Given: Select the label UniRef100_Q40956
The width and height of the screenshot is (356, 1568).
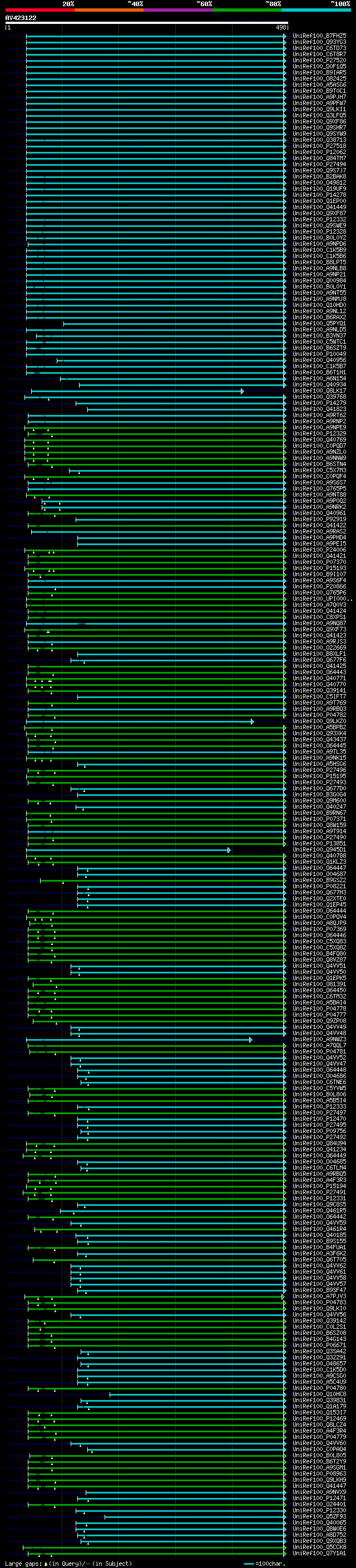Looking at the screenshot, I should click(319, 360).
